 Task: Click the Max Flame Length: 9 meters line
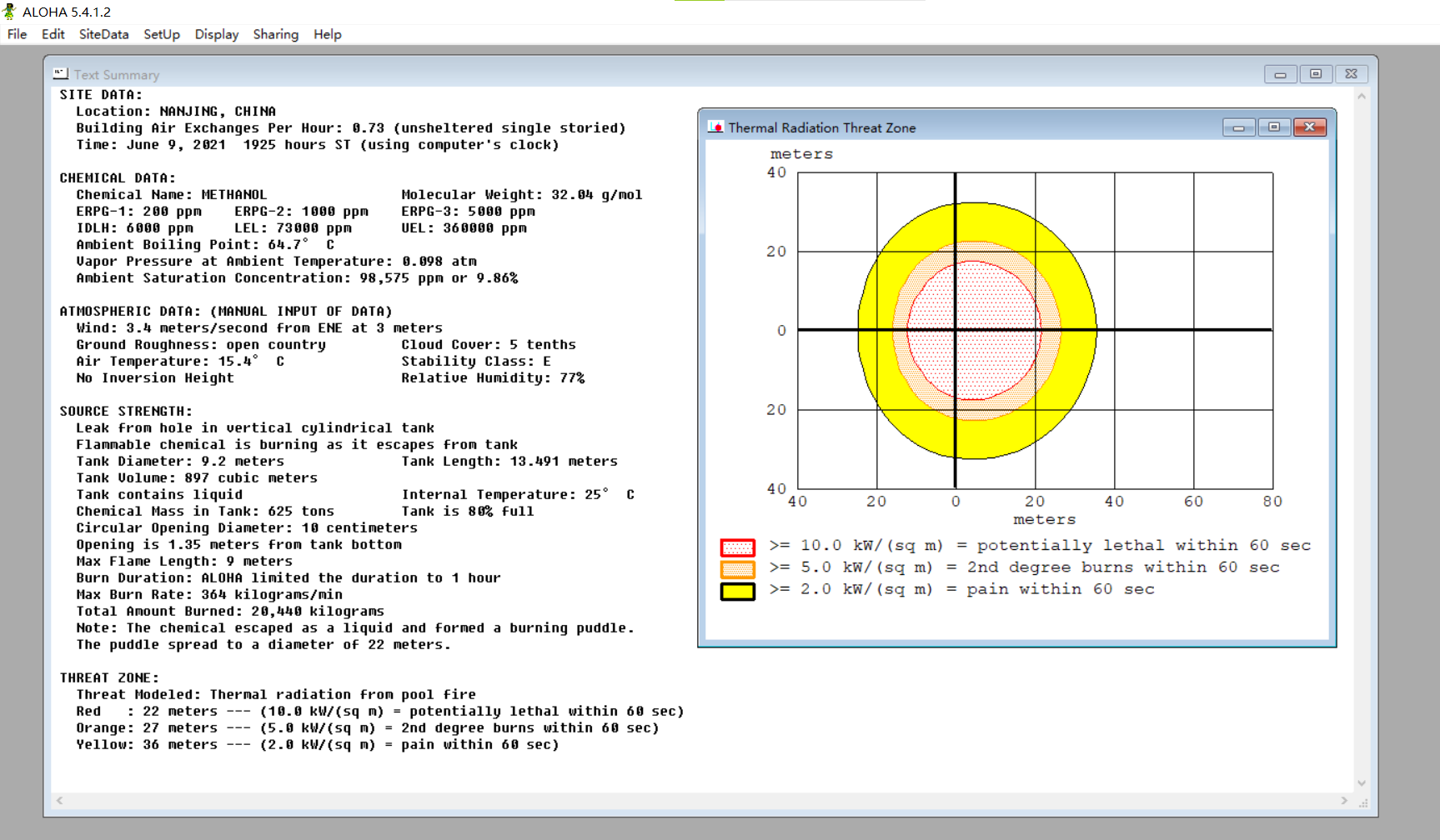point(184,562)
